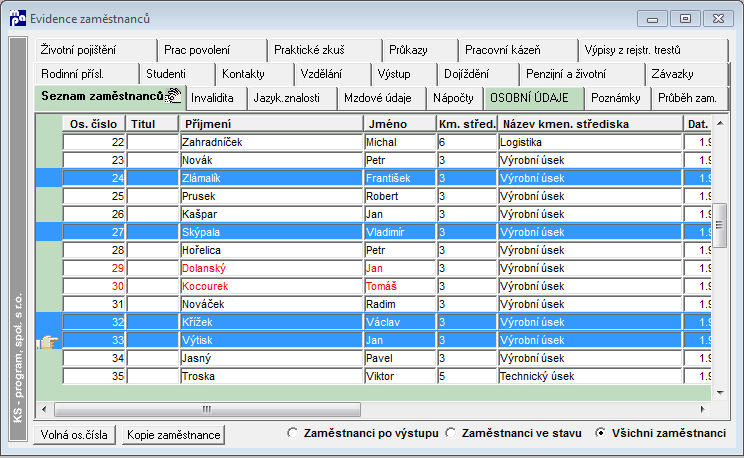Select the surname cell Hořelica

[271, 251]
